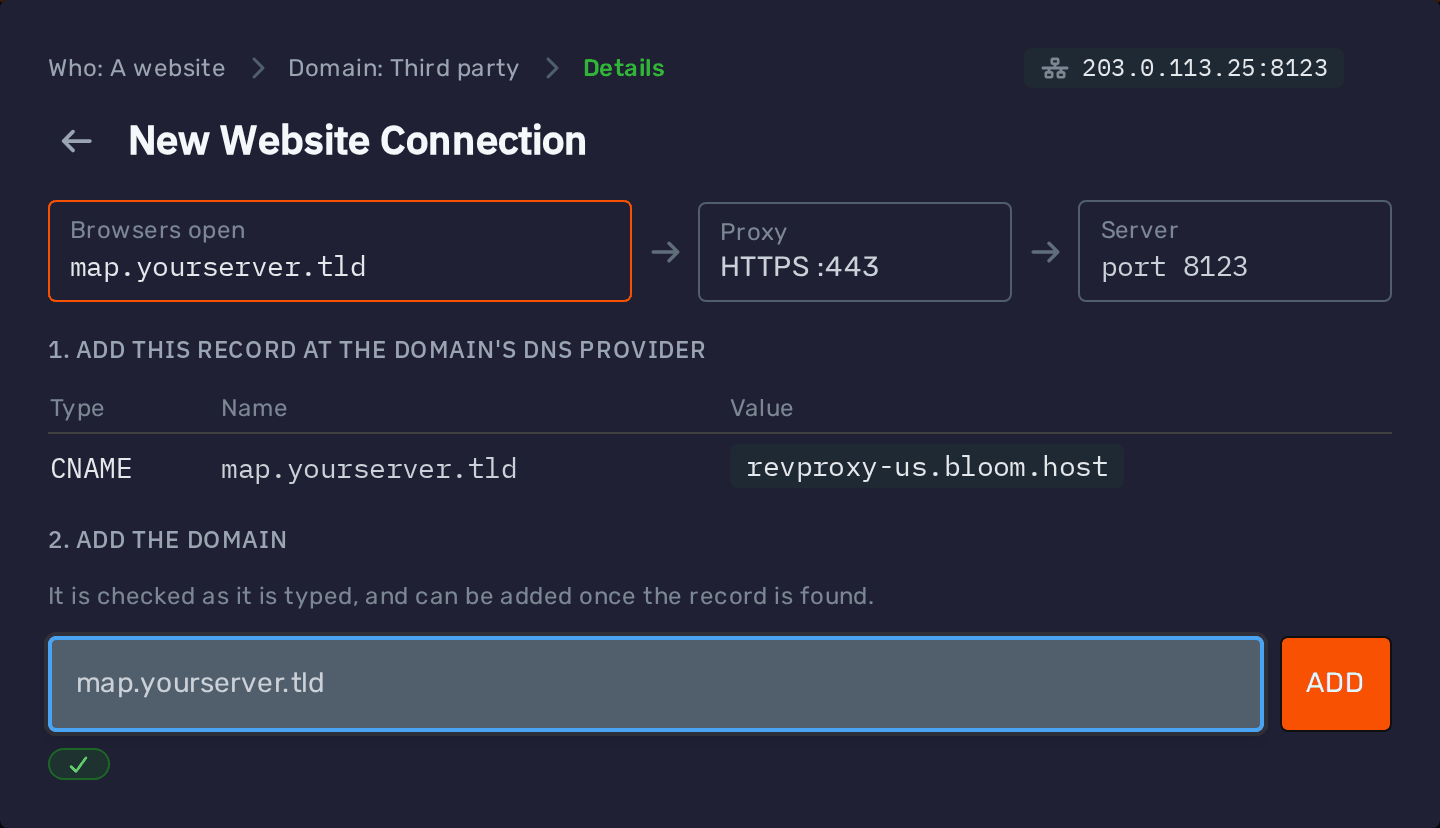Click the CNAME record type cell
Screen dimensions: 1440x828
91,468
